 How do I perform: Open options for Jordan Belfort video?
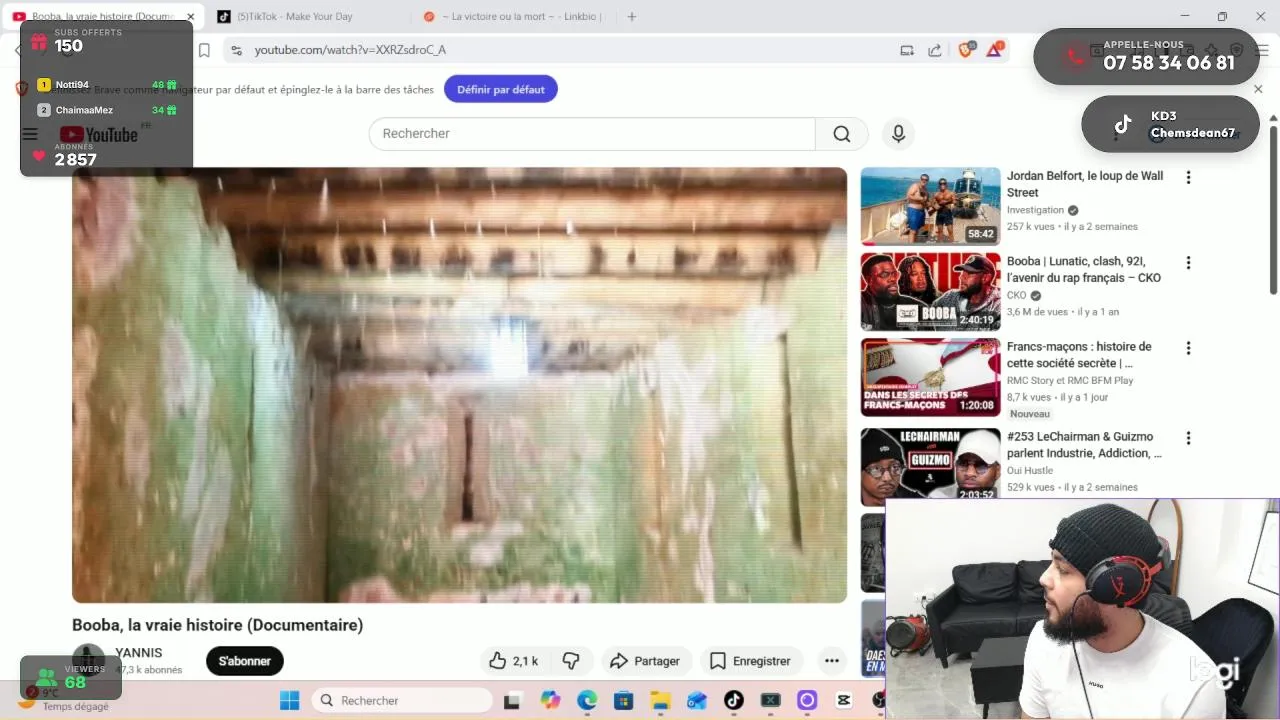point(1188,177)
